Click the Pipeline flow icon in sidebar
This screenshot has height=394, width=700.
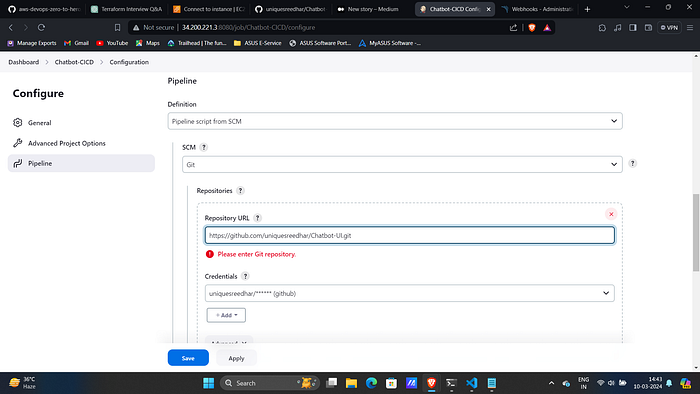17,163
